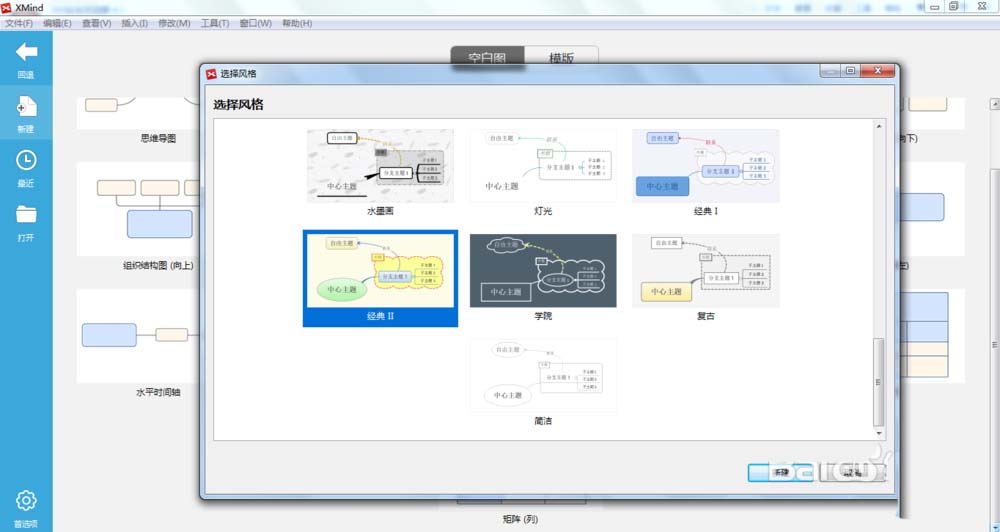
Task: Open 首选项 preferences gear icon
Action: coord(26,500)
